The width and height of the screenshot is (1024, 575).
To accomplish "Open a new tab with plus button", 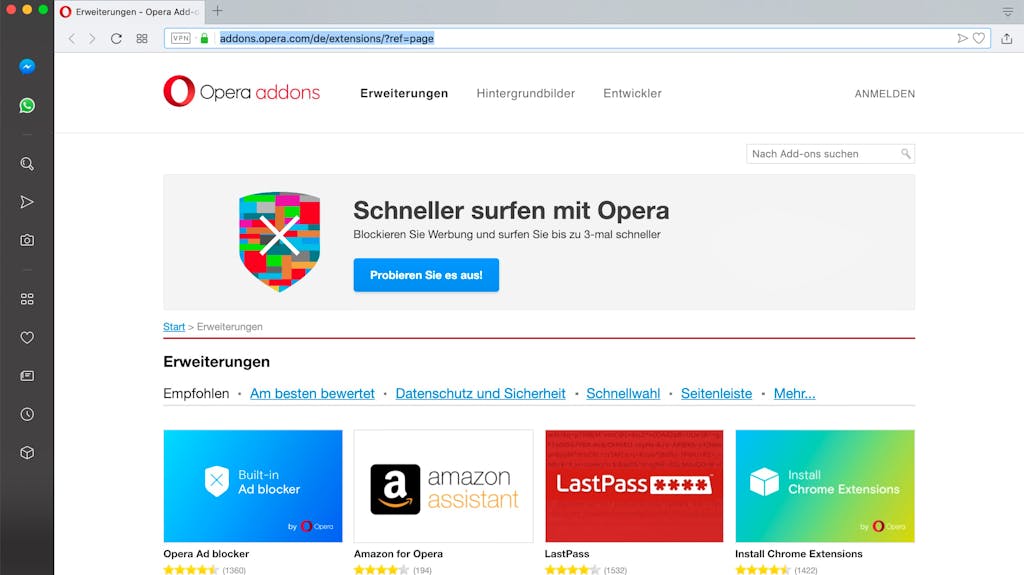I will [217, 11].
